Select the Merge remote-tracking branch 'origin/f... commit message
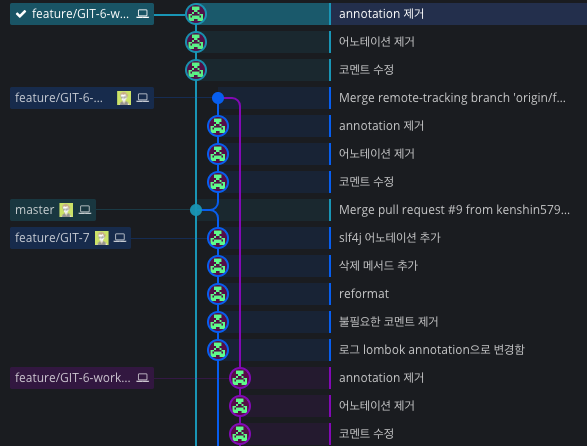This screenshot has width=587, height=446. (452, 98)
